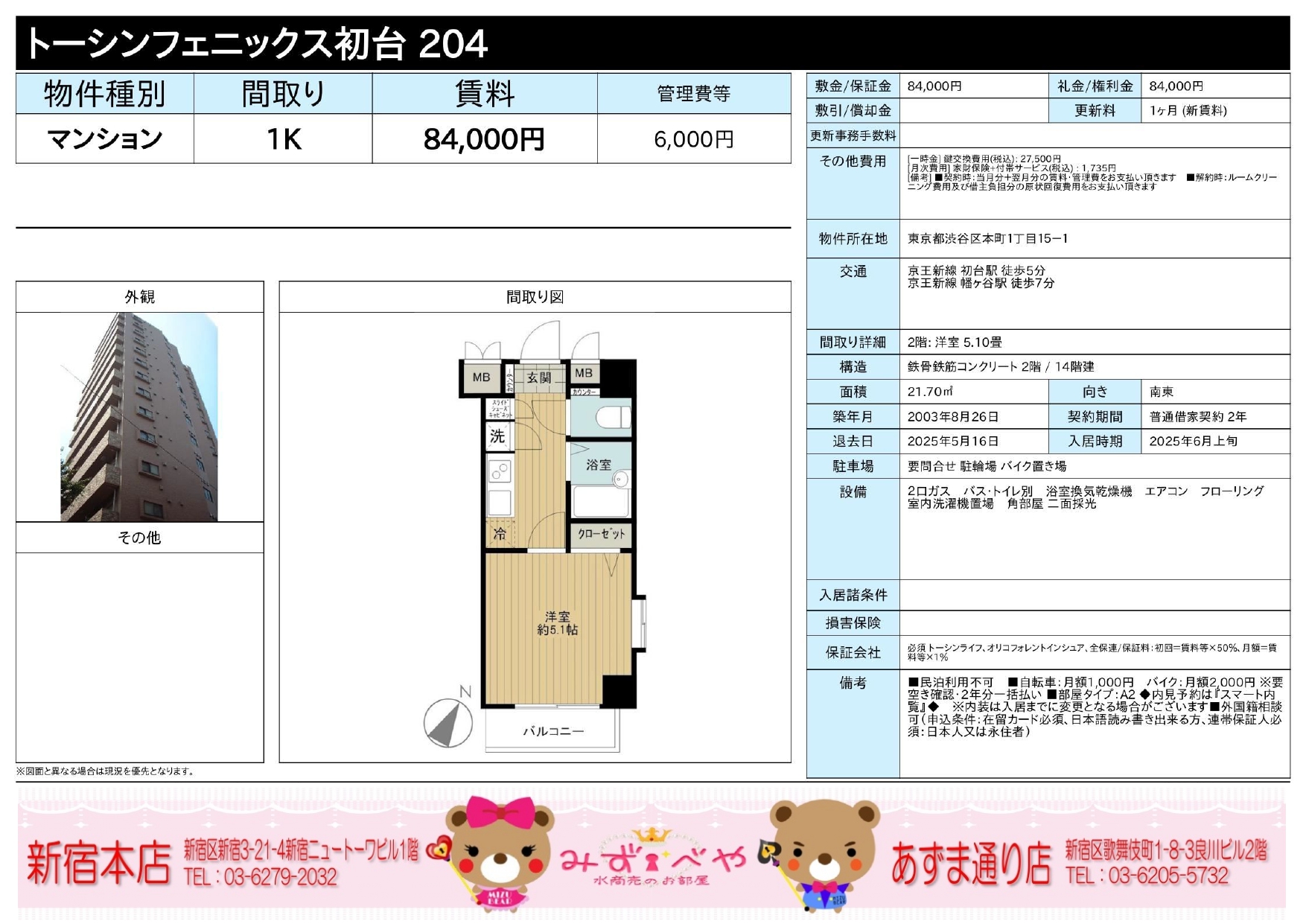Click the area value 21.70㎡
The width and height of the screenshot is (1306, 924).
tap(930, 391)
